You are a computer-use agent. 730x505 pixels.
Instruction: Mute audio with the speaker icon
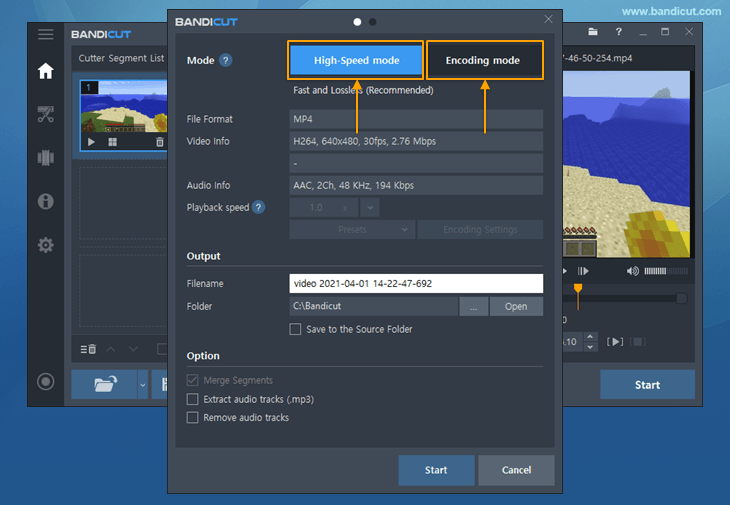pyautogui.click(x=632, y=271)
